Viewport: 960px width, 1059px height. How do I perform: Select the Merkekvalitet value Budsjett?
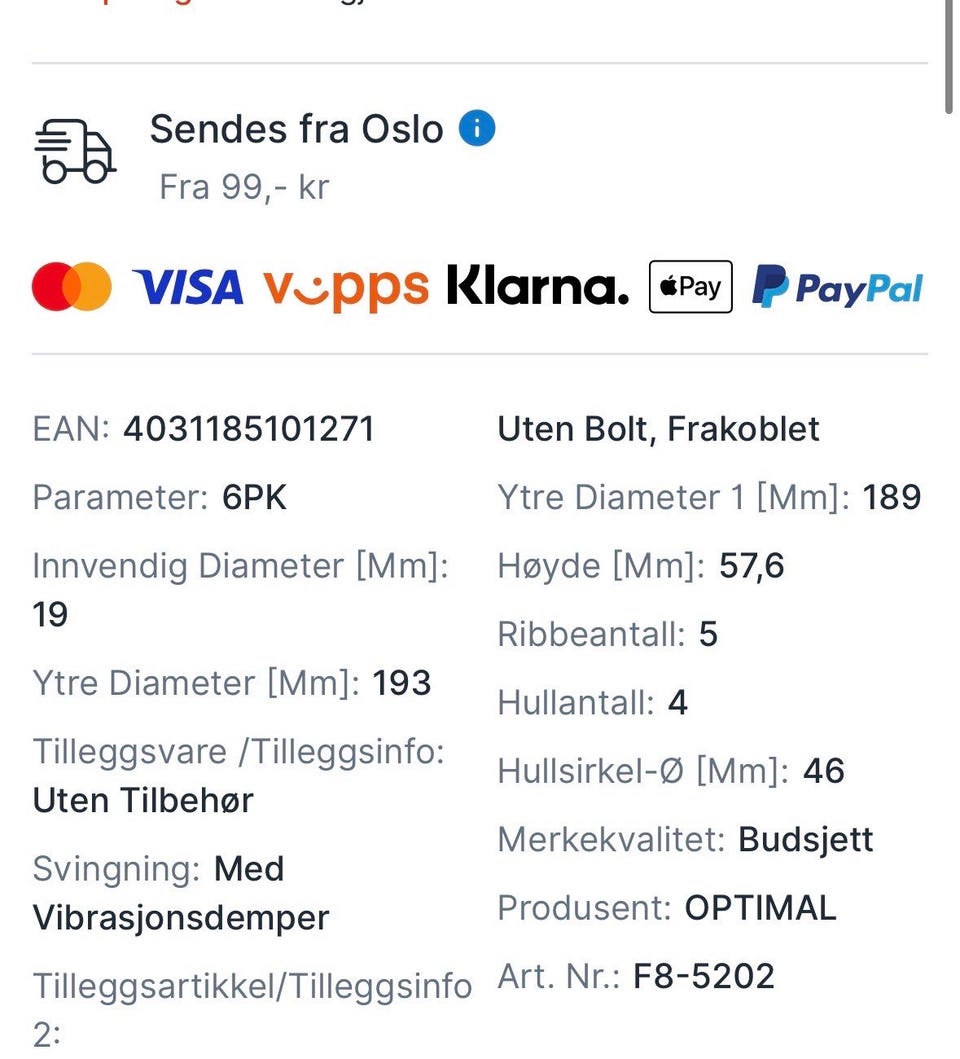[805, 840]
